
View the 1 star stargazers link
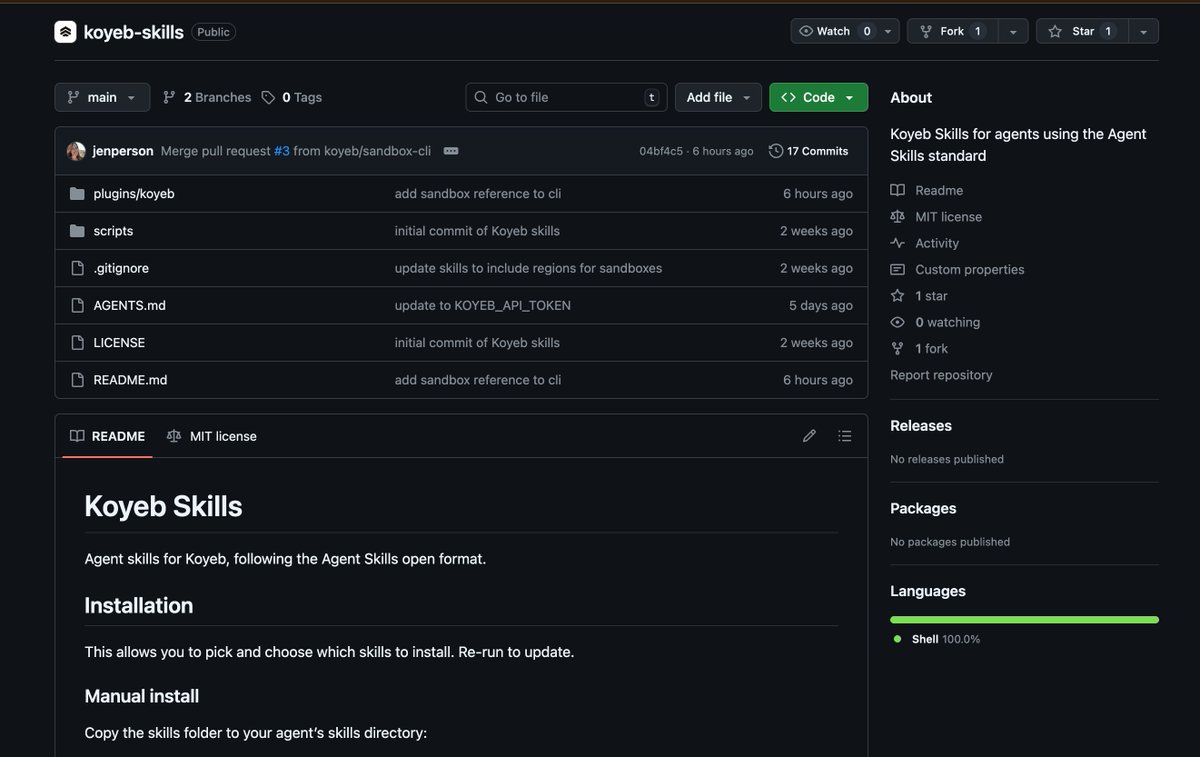point(931,296)
